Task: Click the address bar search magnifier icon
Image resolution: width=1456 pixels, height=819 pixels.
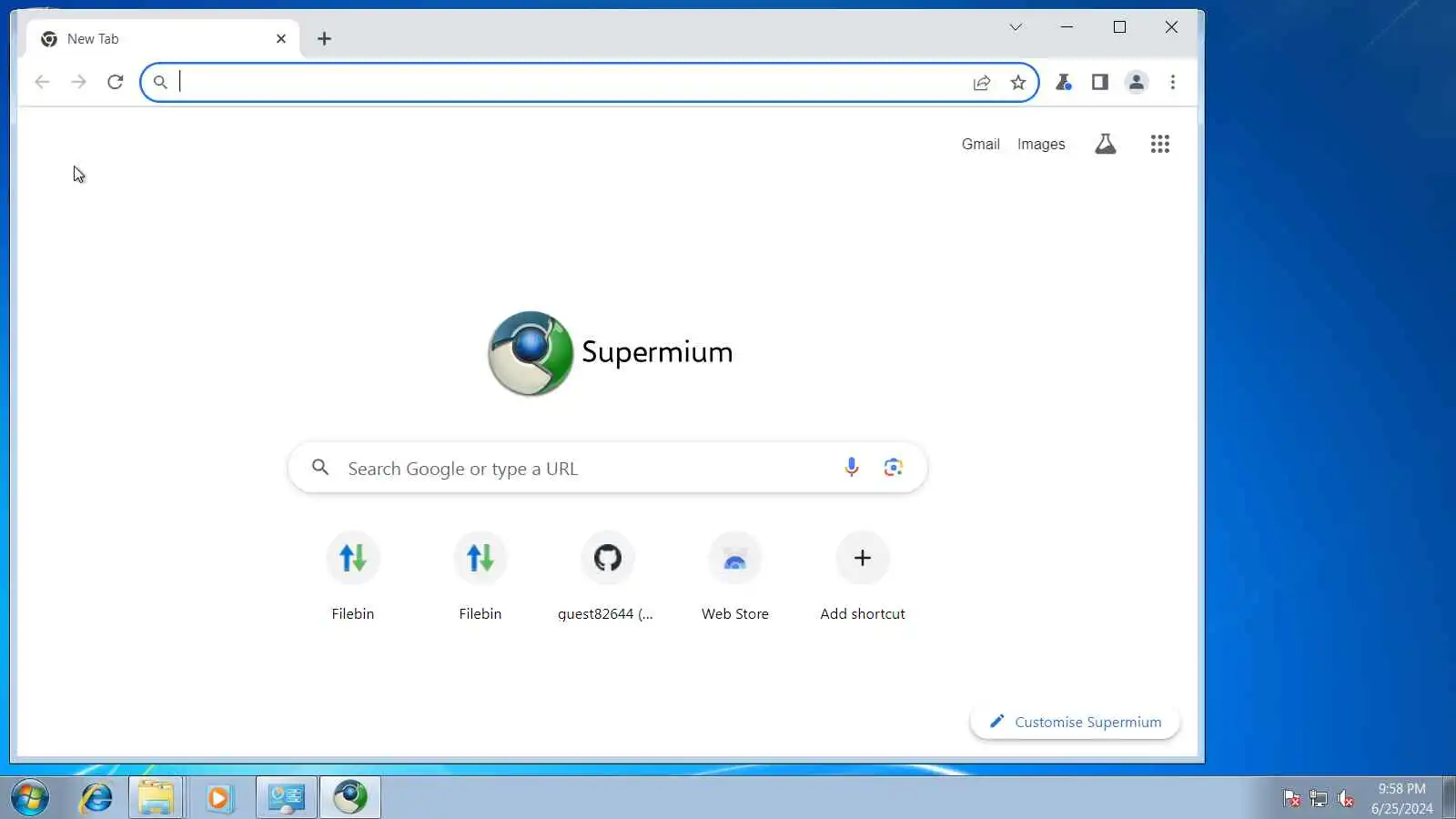Action: point(160,83)
